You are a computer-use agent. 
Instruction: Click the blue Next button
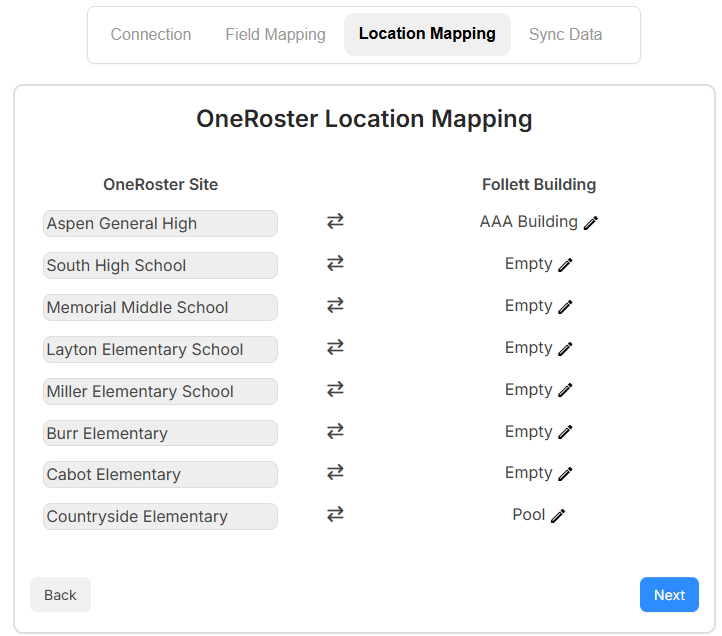[669, 595]
